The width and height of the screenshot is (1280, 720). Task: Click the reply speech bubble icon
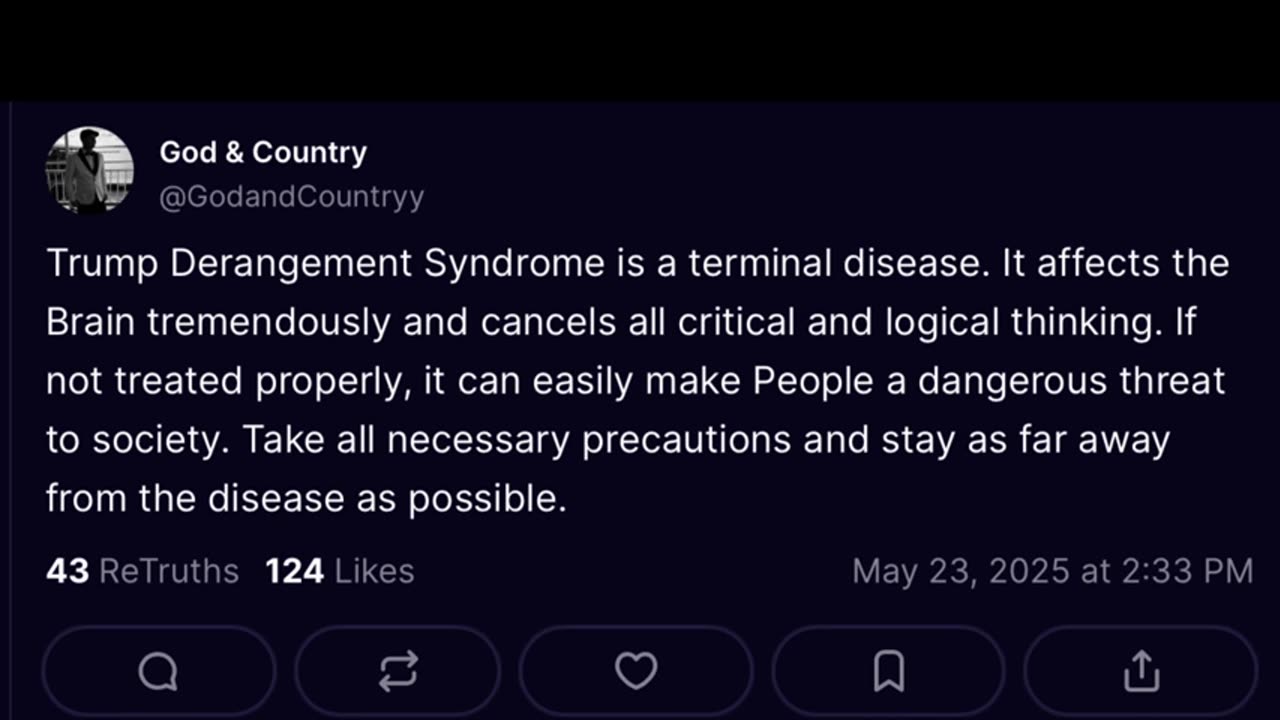(158, 671)
